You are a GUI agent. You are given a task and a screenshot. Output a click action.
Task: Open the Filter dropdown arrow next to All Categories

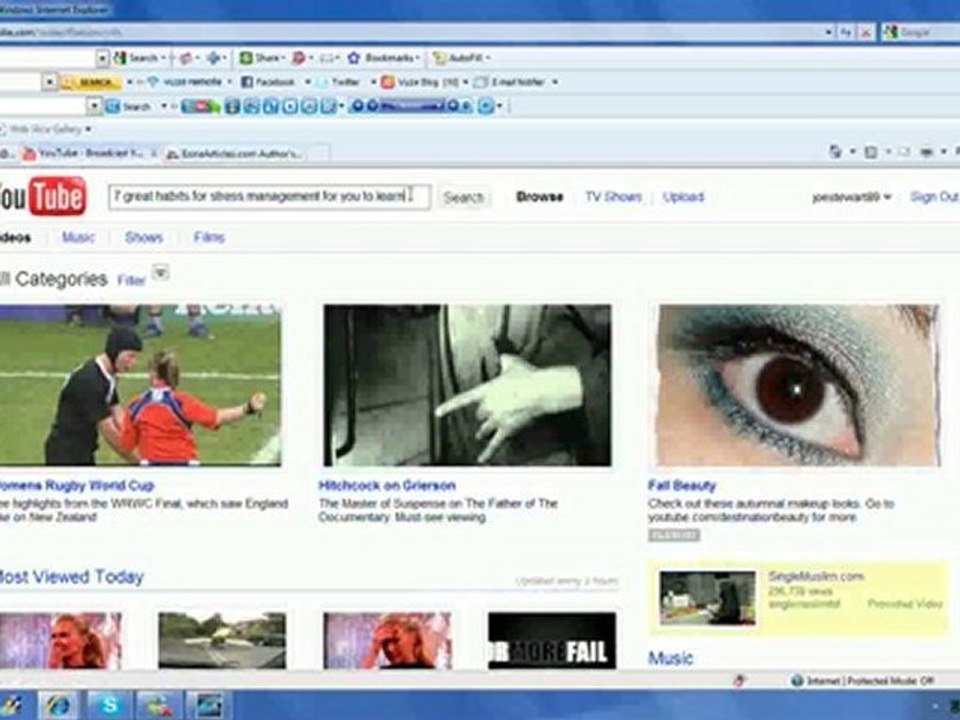[160, 272]
